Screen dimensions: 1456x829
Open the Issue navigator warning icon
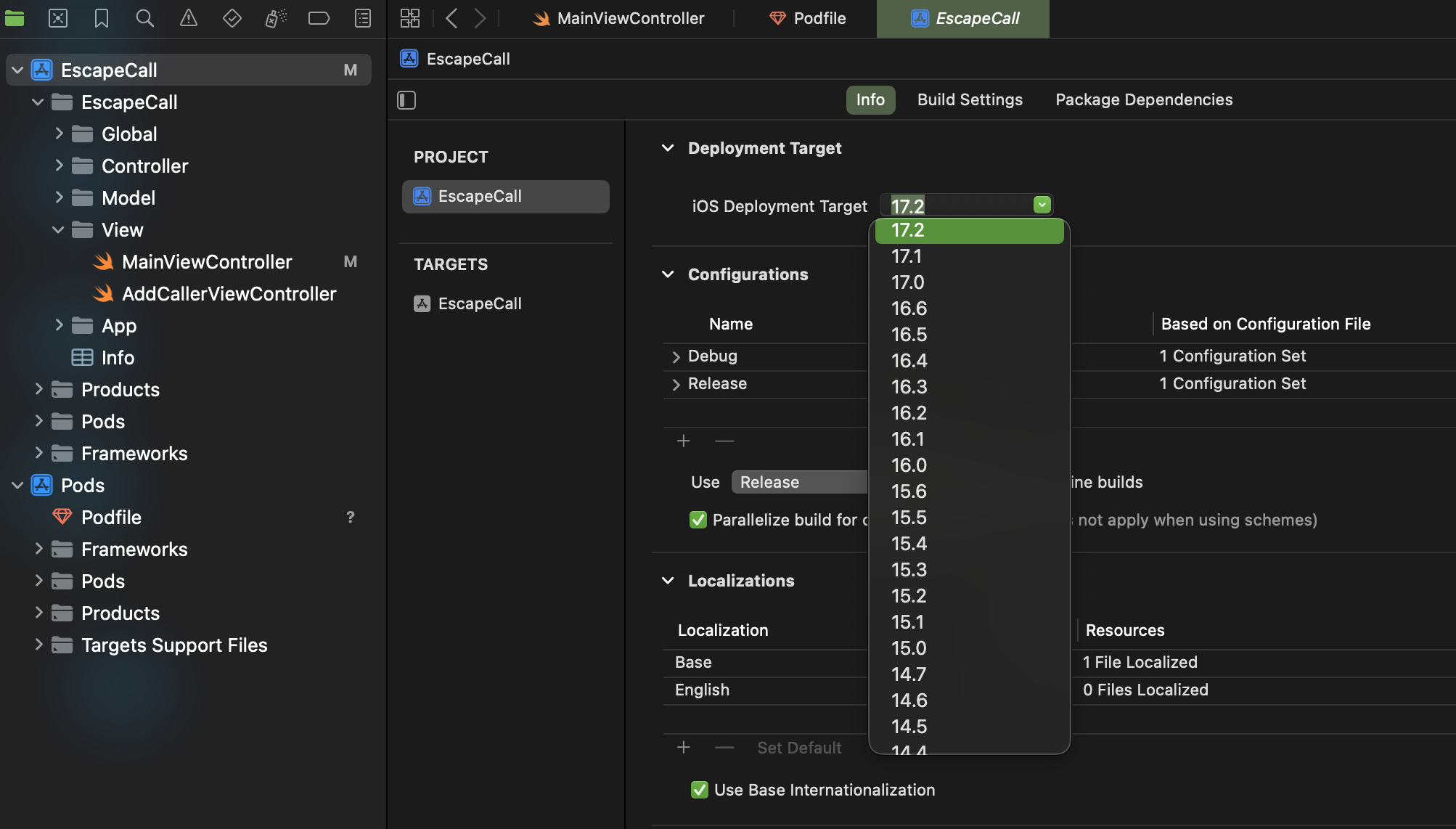pyautogui.click(x=189, y=18)
